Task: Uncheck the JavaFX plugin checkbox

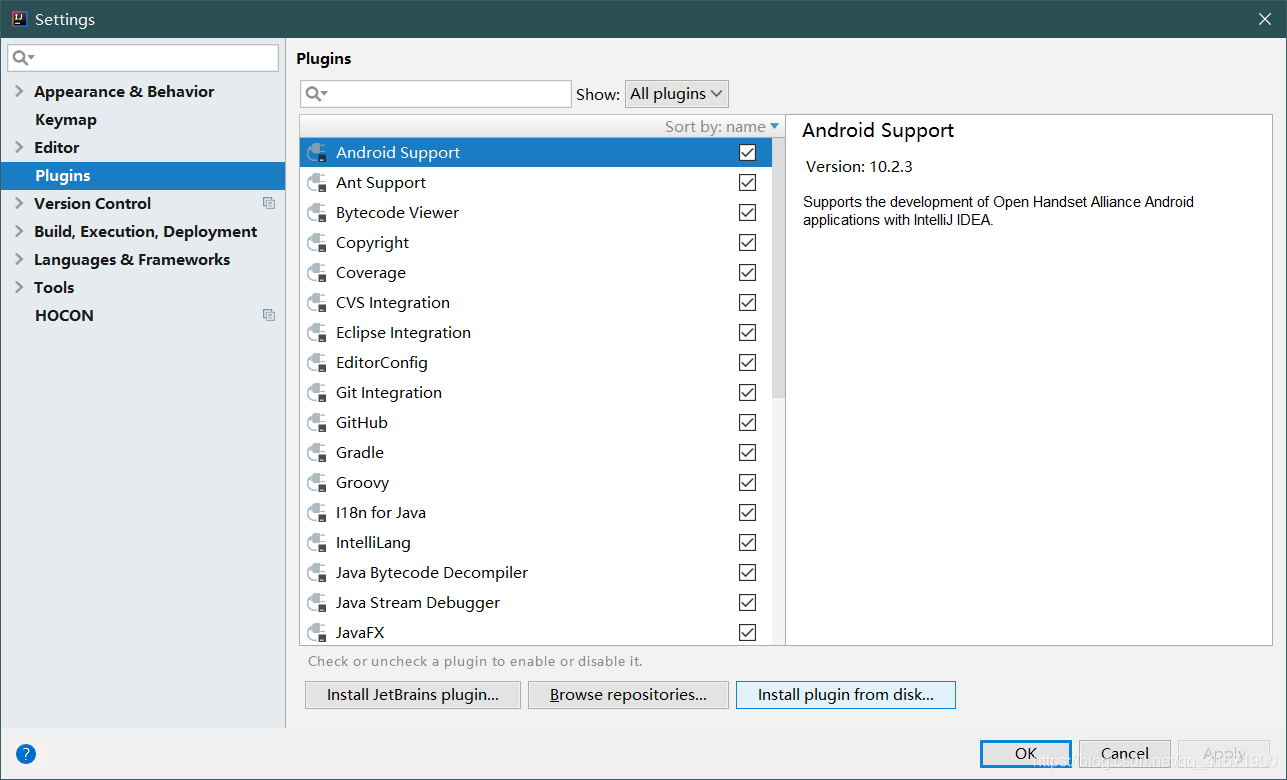Action: pyautogui.click(x=747, y=633)
